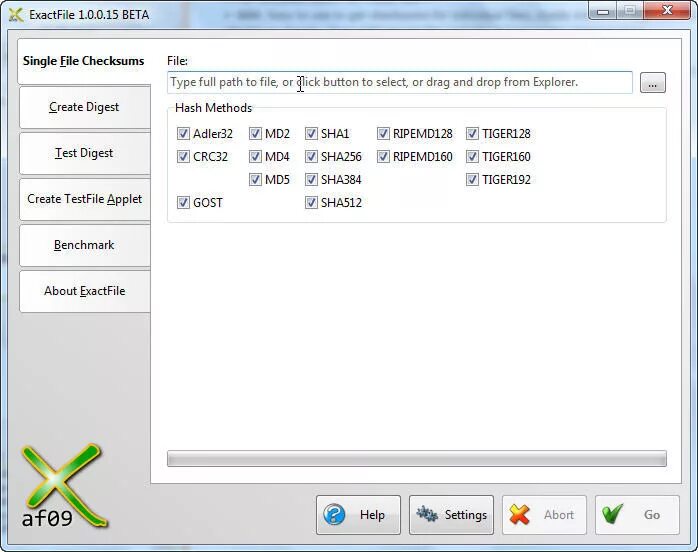Minimize the ExactFile window

pos(603,11)
